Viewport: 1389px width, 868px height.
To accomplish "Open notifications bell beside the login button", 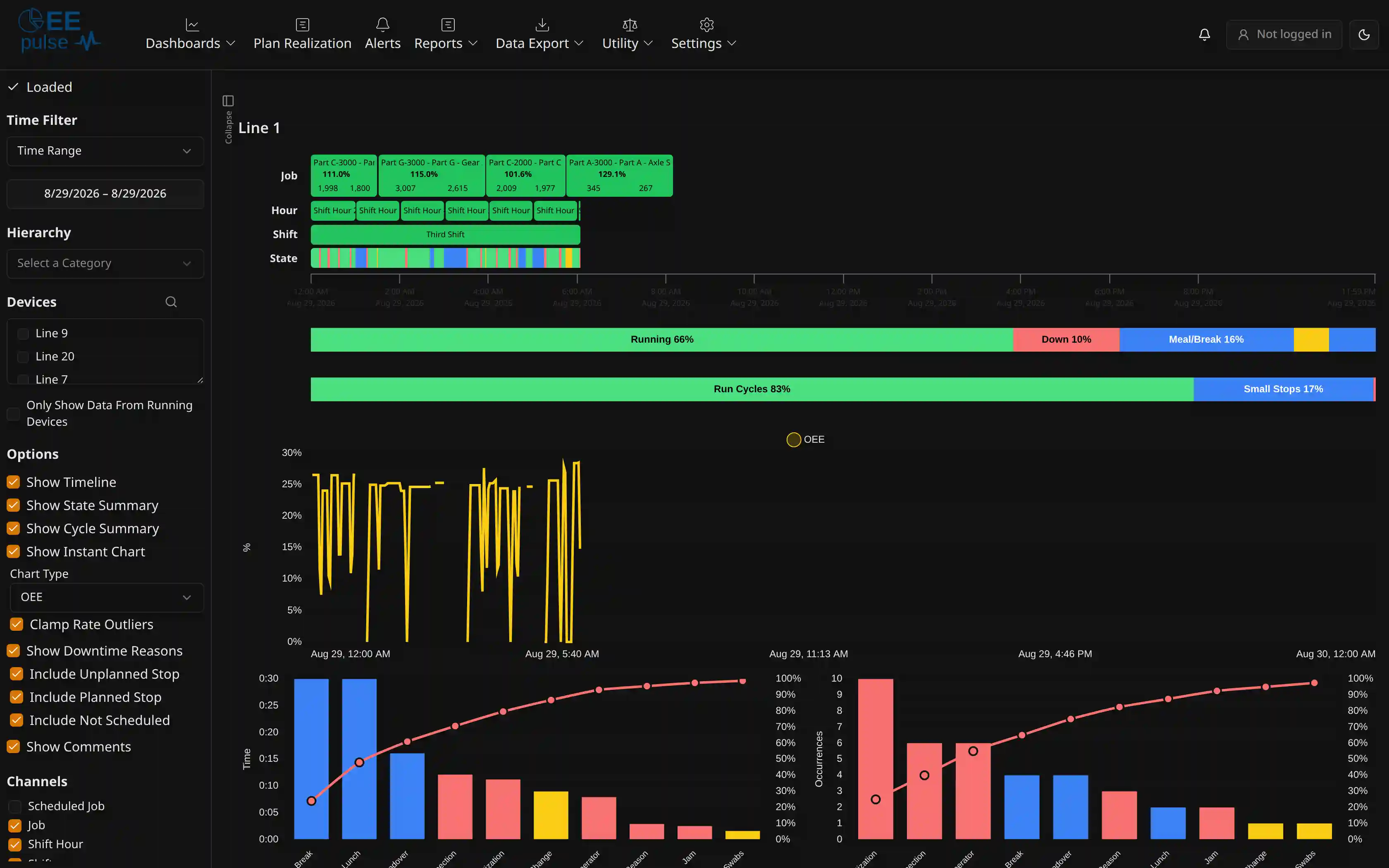I will pyautogui.click(x=1204, y=34).
